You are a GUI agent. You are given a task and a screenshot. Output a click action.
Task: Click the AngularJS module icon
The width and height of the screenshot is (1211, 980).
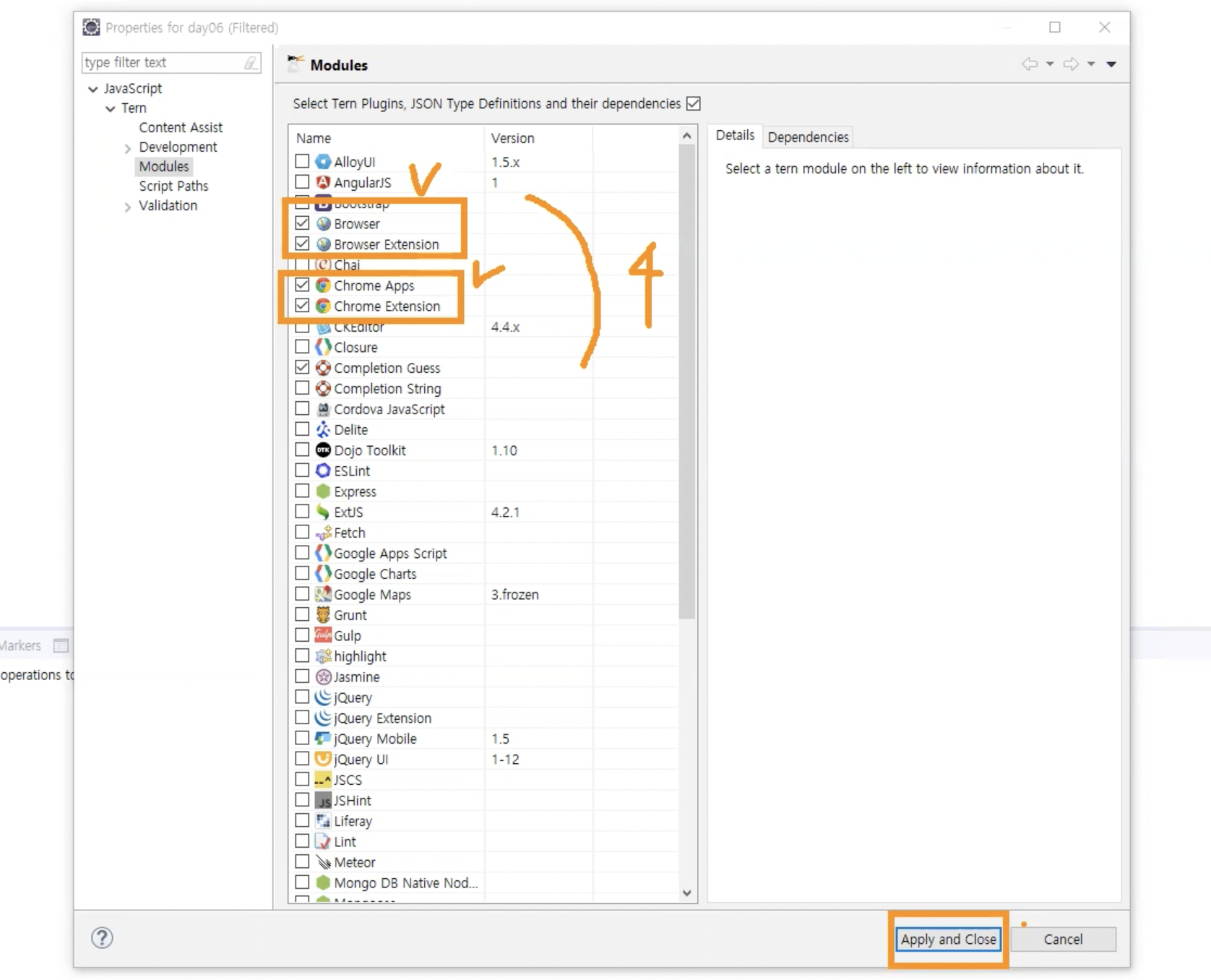point(323,182)
